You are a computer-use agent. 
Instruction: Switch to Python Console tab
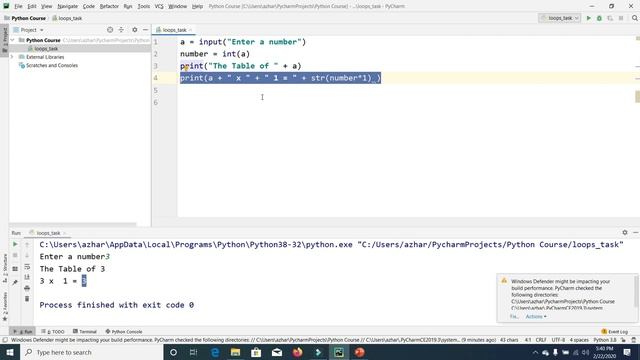coord(124,331)
